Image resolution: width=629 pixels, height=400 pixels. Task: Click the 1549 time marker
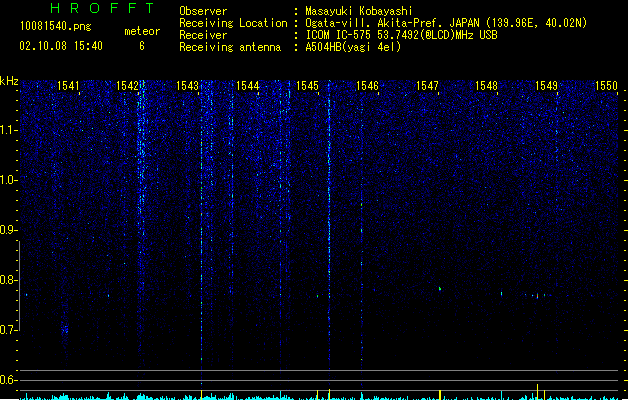pos(546,86)
